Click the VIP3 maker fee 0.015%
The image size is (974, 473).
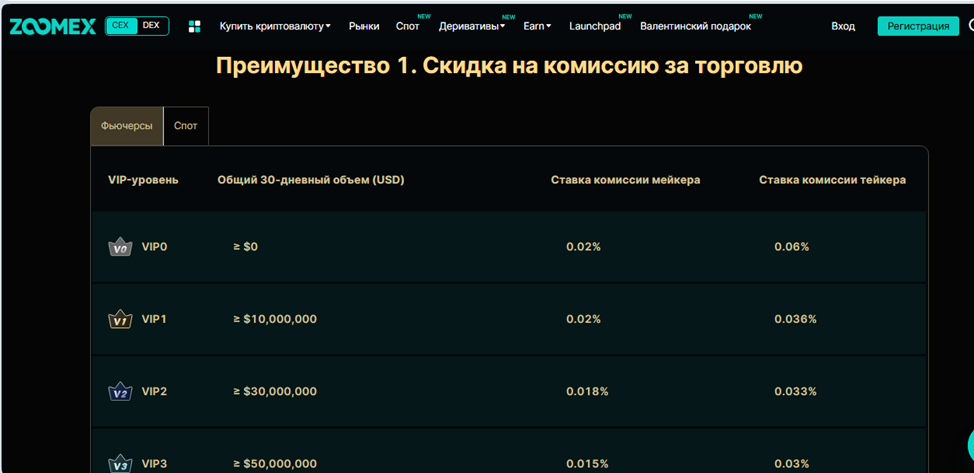[x=587, y=464]
